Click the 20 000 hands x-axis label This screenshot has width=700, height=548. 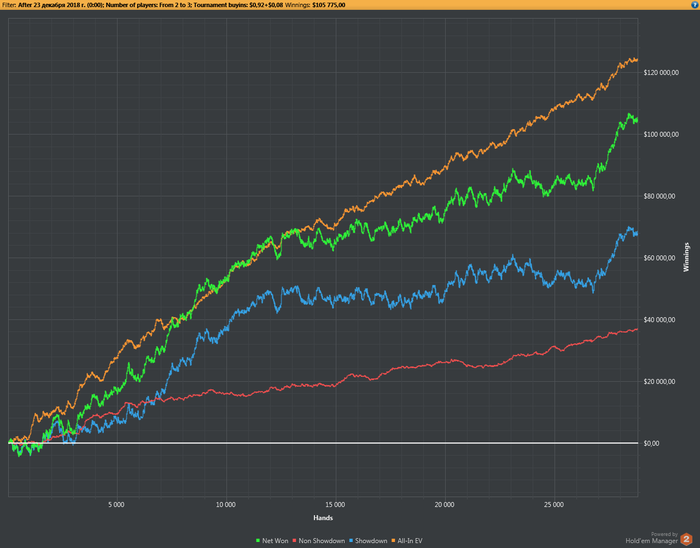tap(444, 505)
